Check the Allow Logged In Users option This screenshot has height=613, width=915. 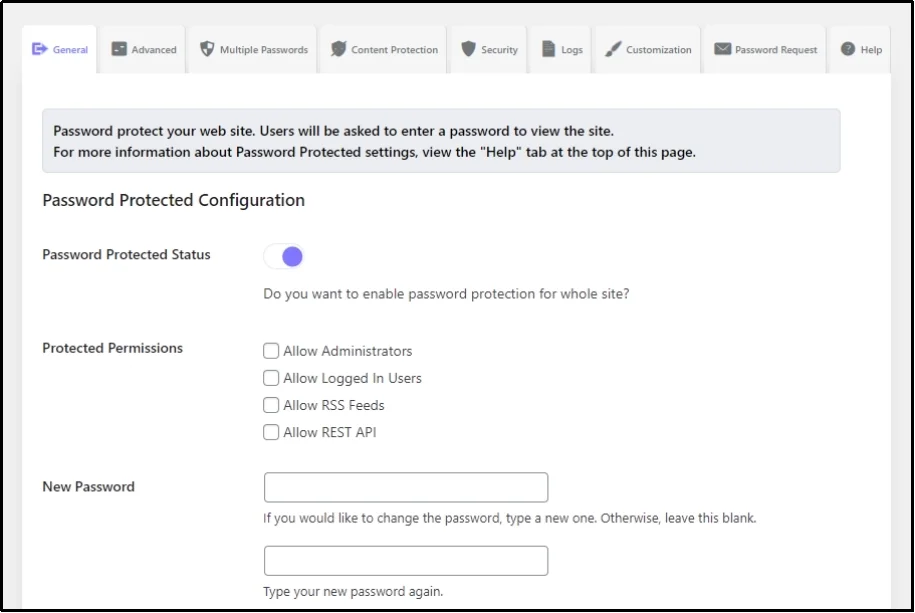pos(270,378)
